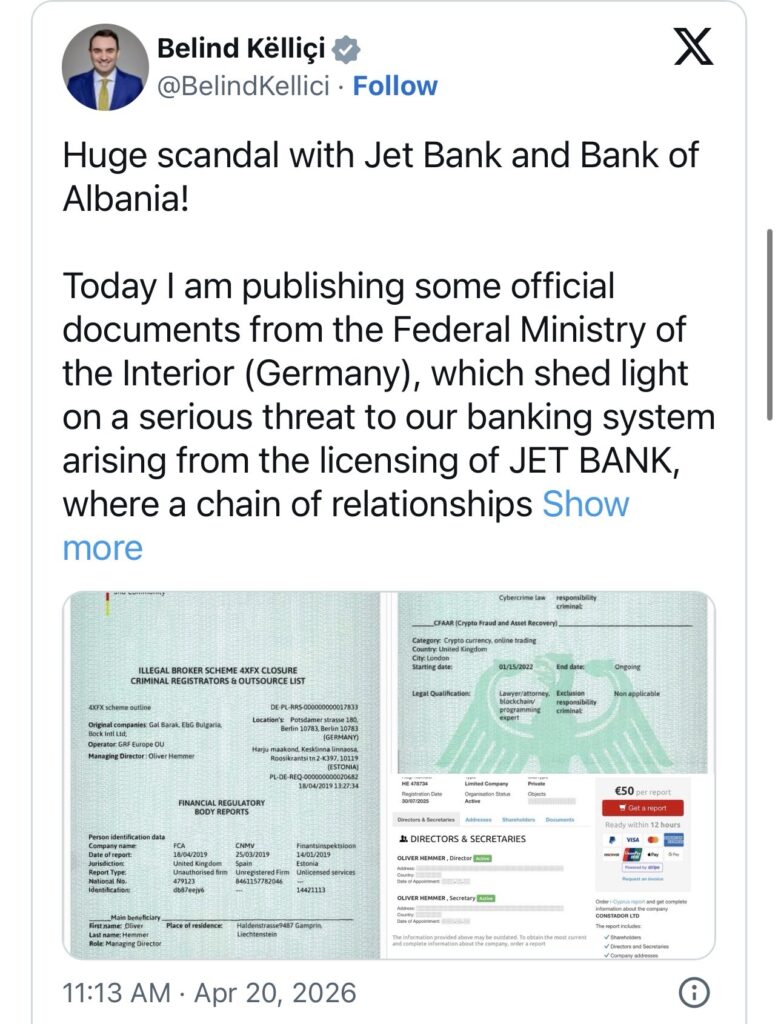Image resolution: width=778 pixels, height=1024 pixels.
Task: Click the PayPal payment icon
Action: pyautogui.click(x=610, y=840)
